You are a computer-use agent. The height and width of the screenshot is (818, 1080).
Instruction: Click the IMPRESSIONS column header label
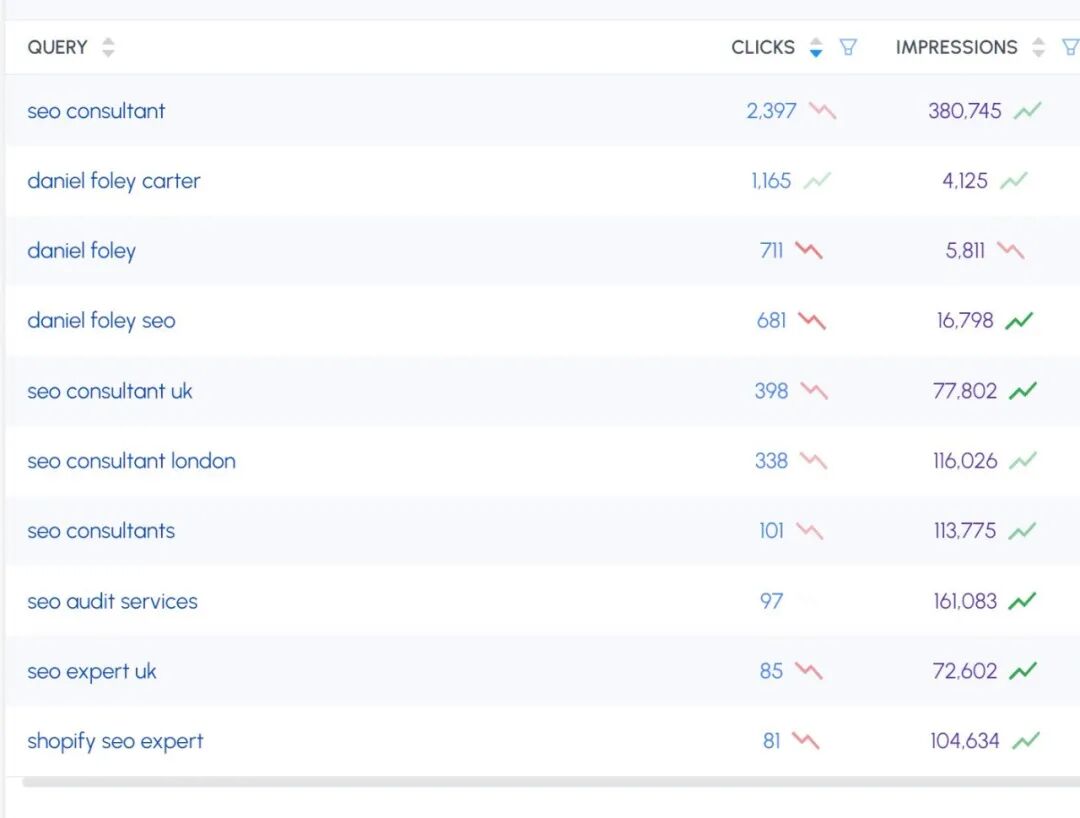point(956,47)
